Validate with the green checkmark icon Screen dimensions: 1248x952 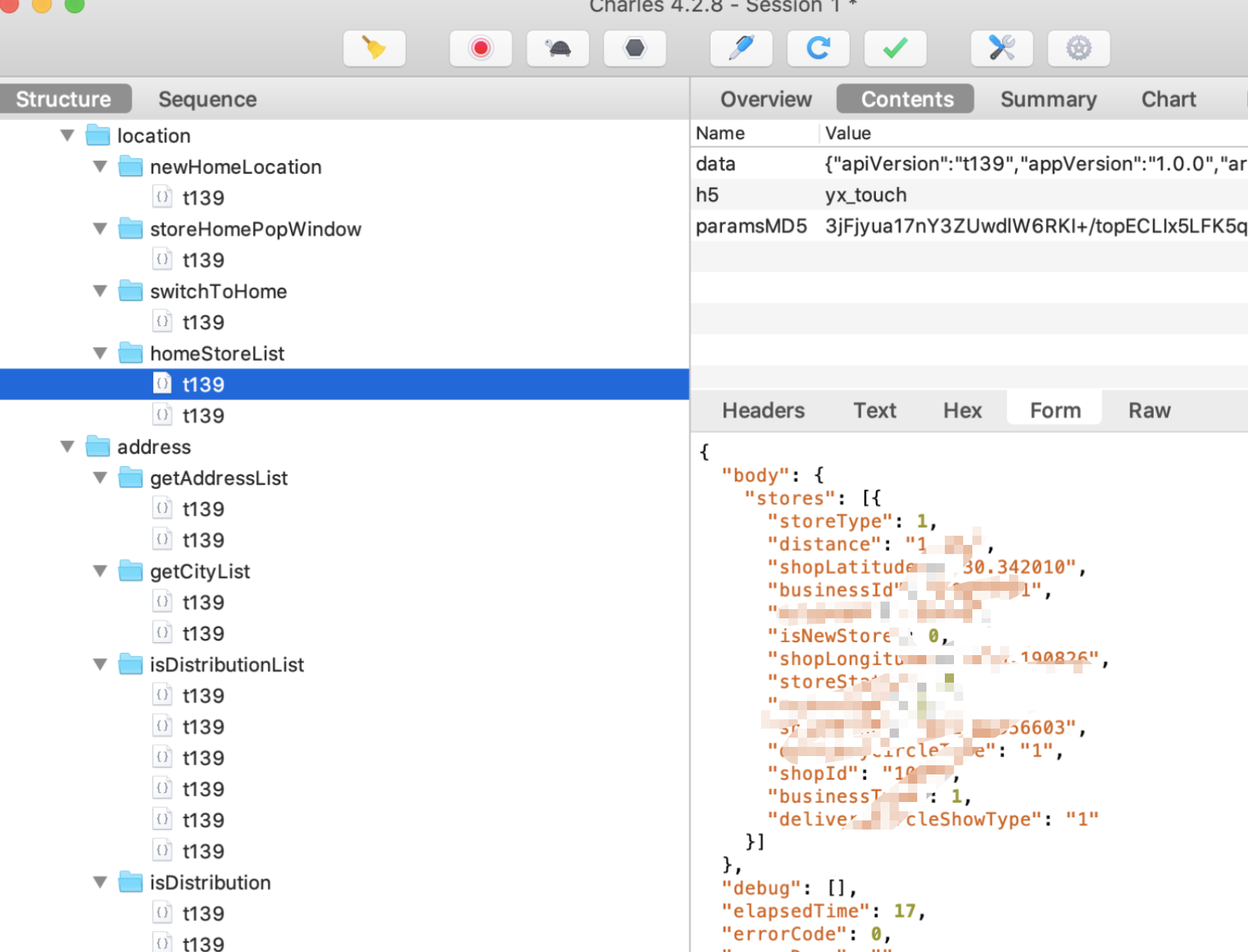pyautogui.click(x=895, y=48)
